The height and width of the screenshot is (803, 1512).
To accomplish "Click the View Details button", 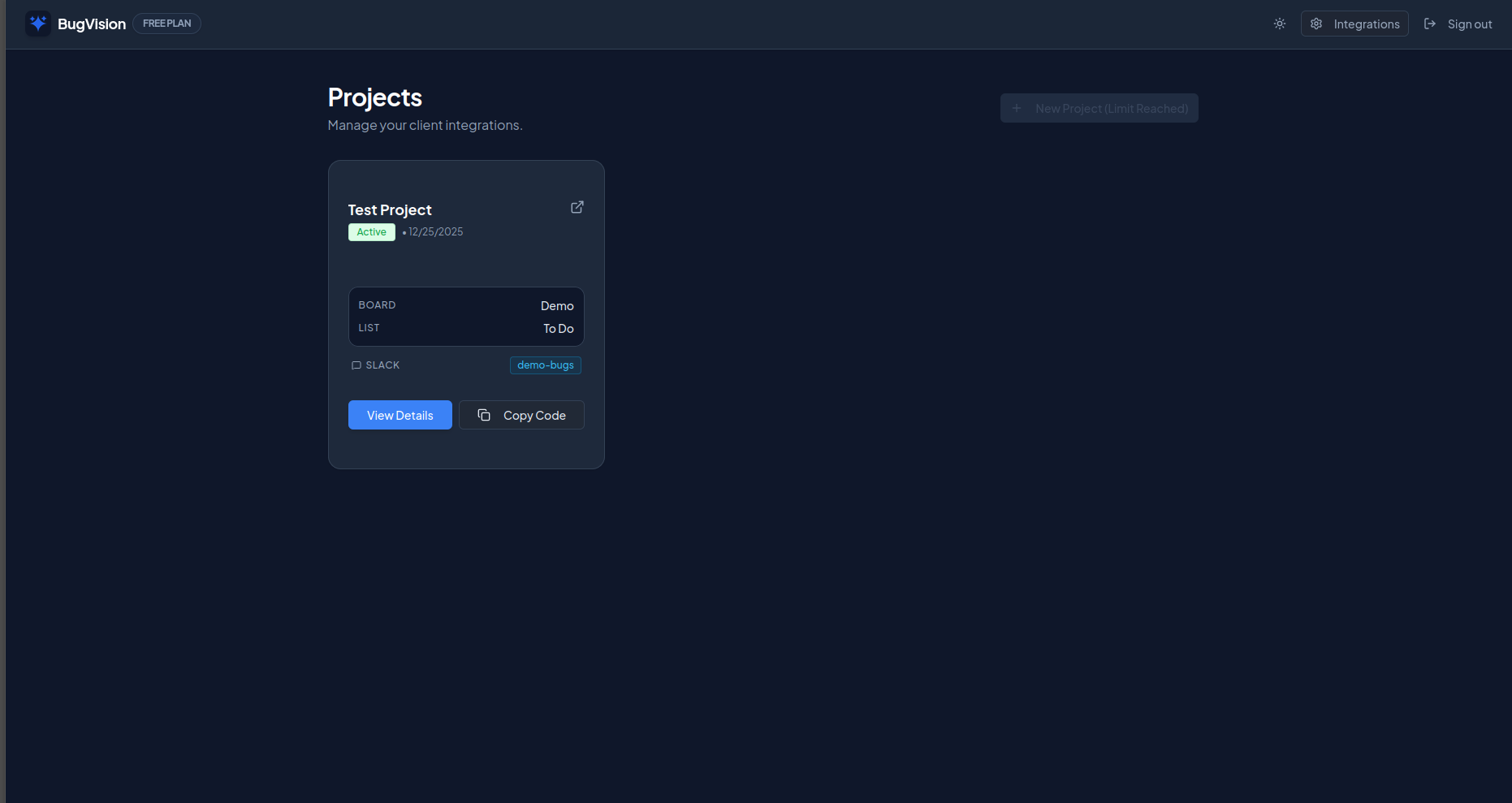I will click(400, 414).
